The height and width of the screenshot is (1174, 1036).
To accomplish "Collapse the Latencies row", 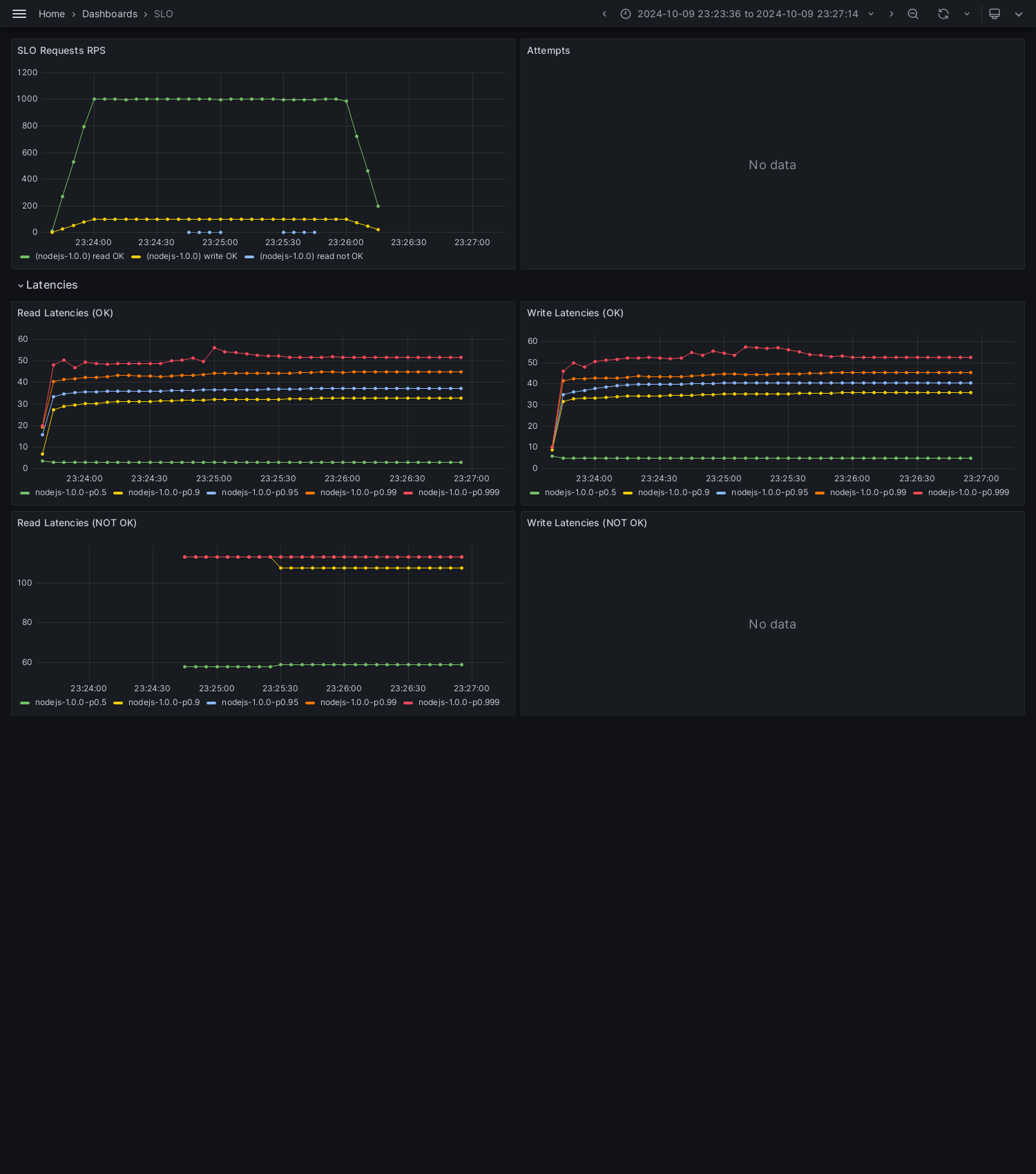I will (48, 285).
